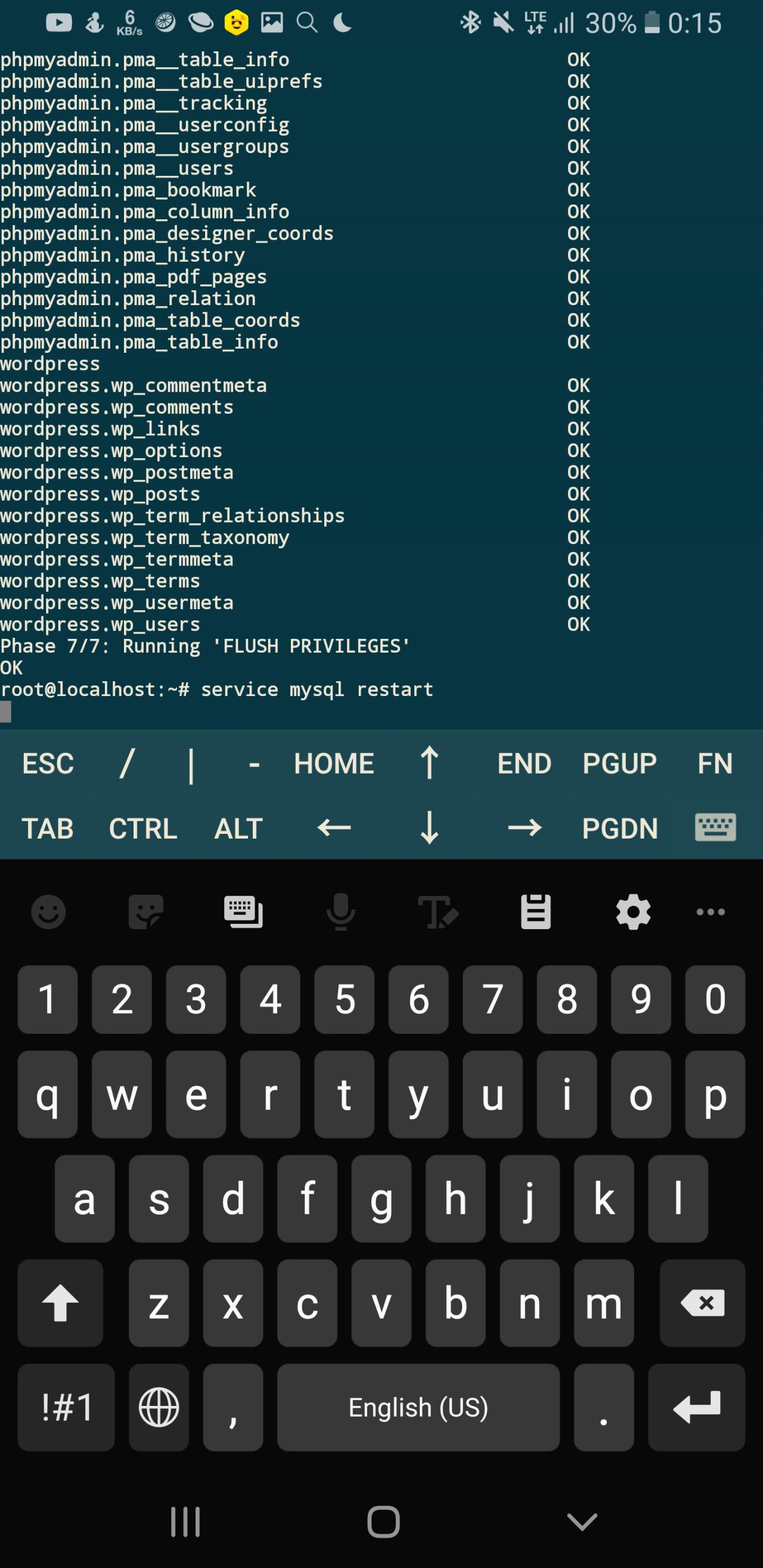
Task: Switch to symbols with !#1 key
Action: 66,1407
